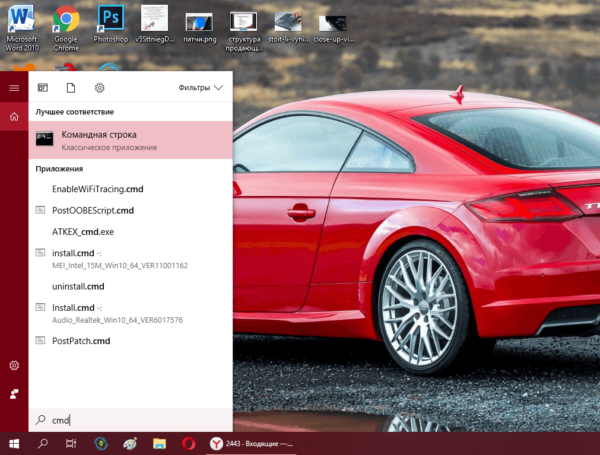Viewport: 600px width, 455px height.
Task: Open install.cmd from MEI_Intel folder
Action: 130,259
